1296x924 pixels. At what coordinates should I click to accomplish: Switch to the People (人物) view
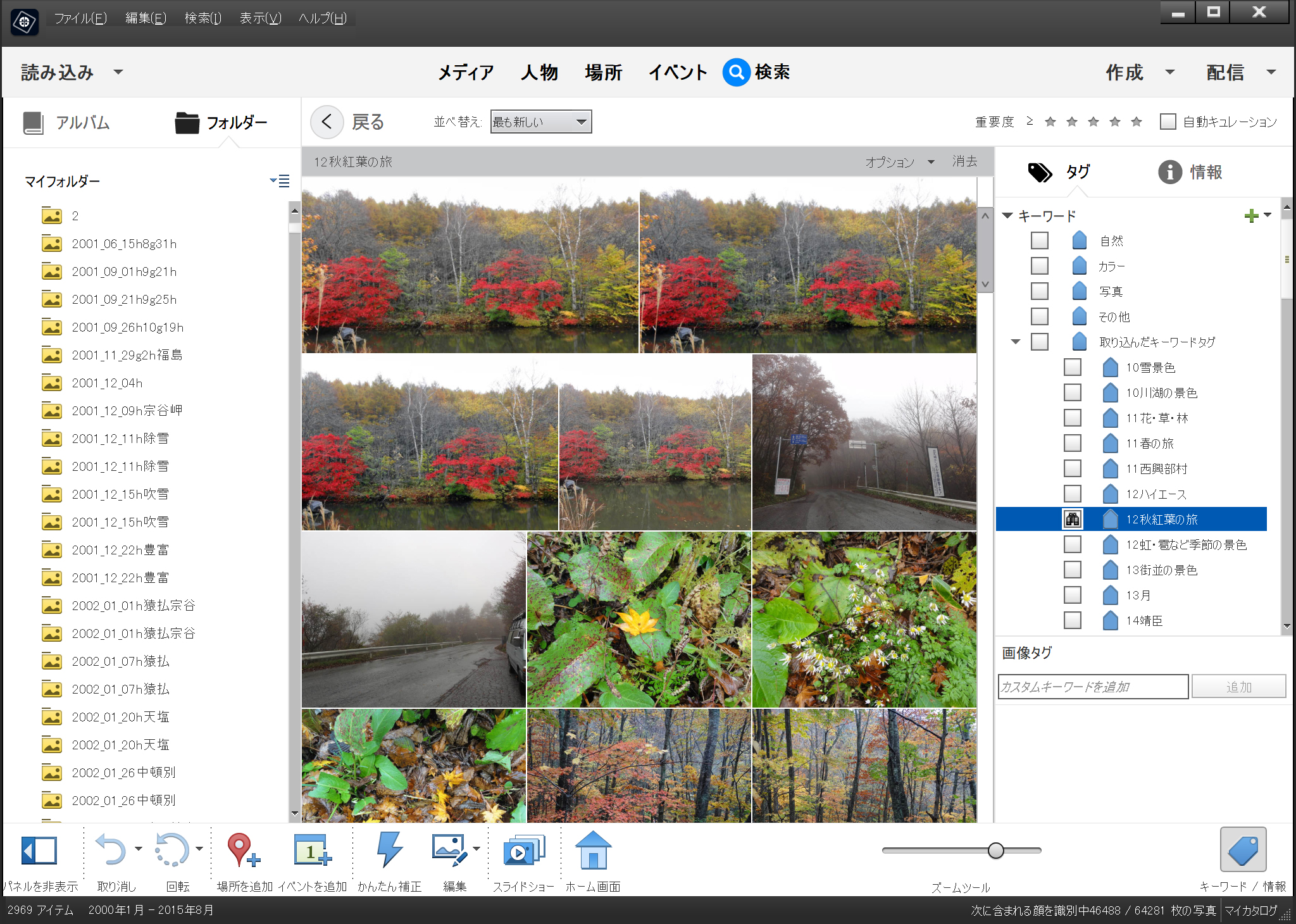(539, 72)
